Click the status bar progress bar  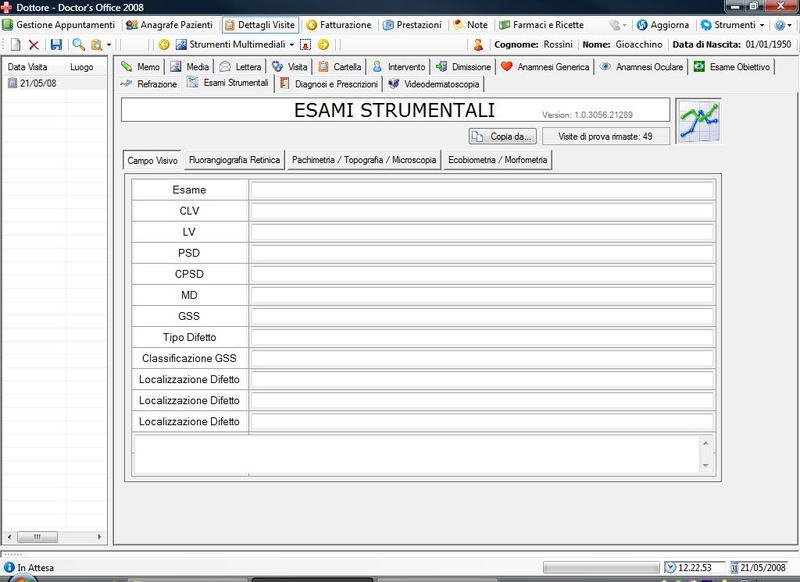(601, 567)
